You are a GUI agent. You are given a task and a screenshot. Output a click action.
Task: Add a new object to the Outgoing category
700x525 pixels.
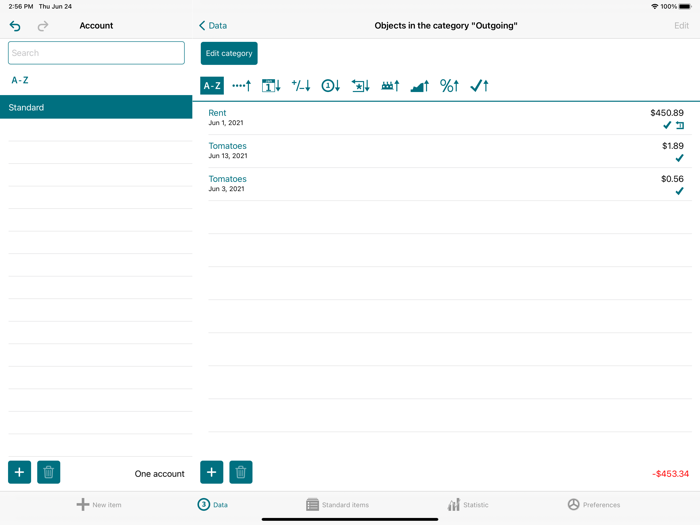click(x=212, y=472)
